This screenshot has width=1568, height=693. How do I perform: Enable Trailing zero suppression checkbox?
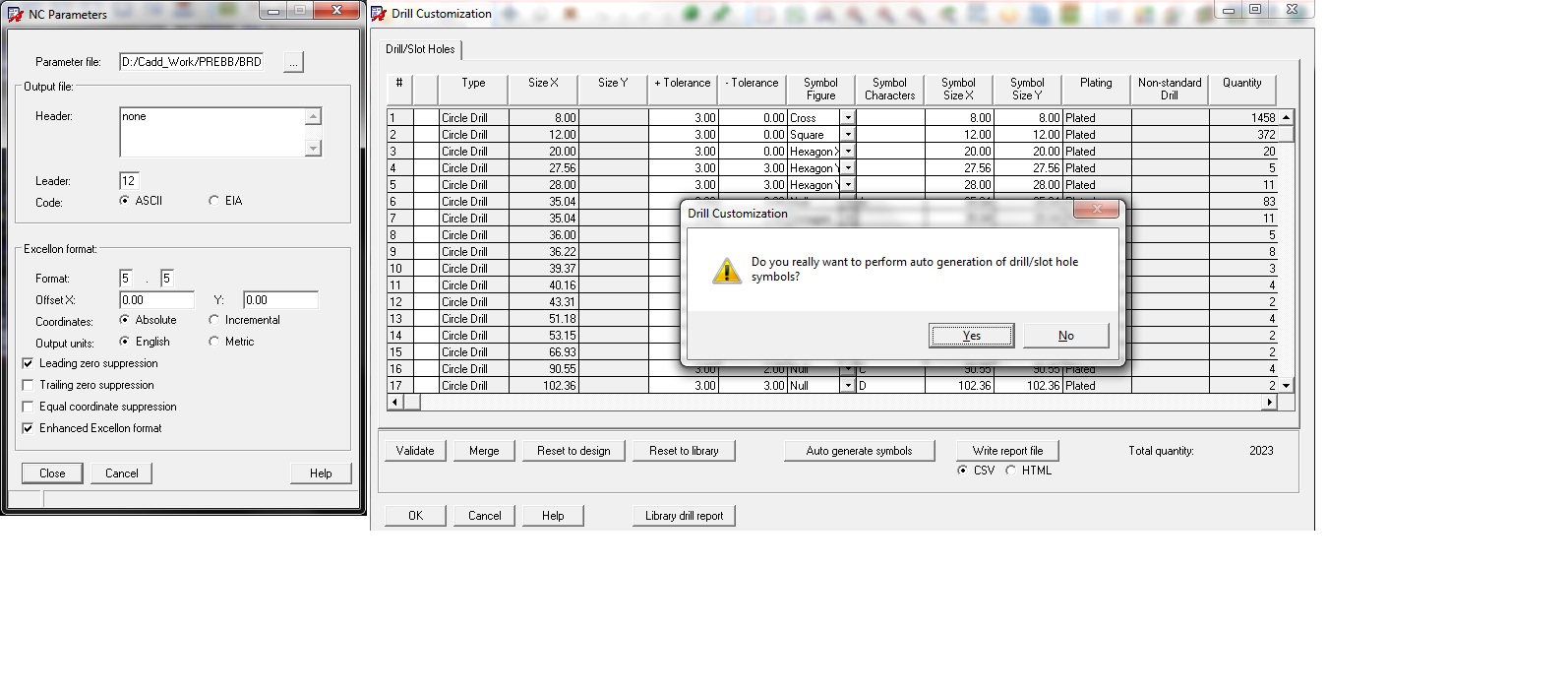(x=28, y=385)
